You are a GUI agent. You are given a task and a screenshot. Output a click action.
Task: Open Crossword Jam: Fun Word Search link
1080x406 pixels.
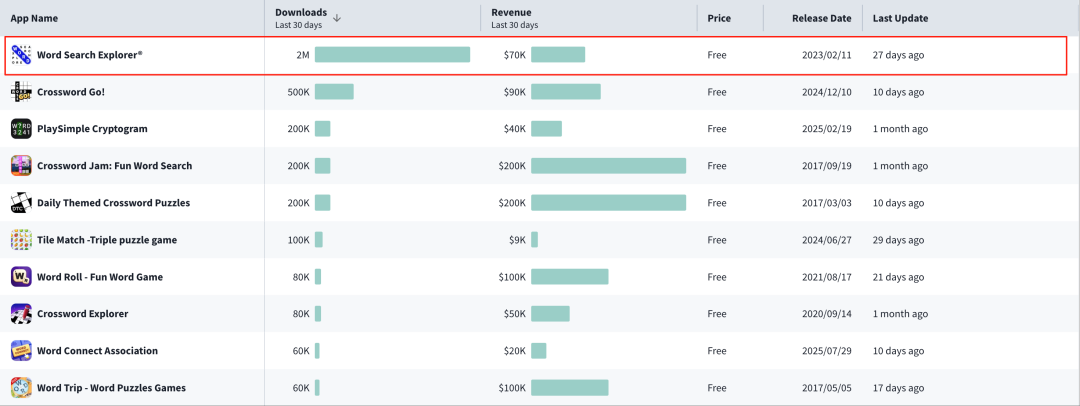pyautogui.click(x=114, y=166)
